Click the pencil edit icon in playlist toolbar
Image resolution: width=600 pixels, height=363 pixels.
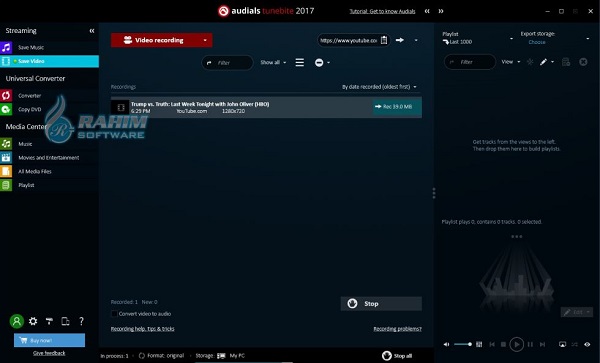pos(543,62)
